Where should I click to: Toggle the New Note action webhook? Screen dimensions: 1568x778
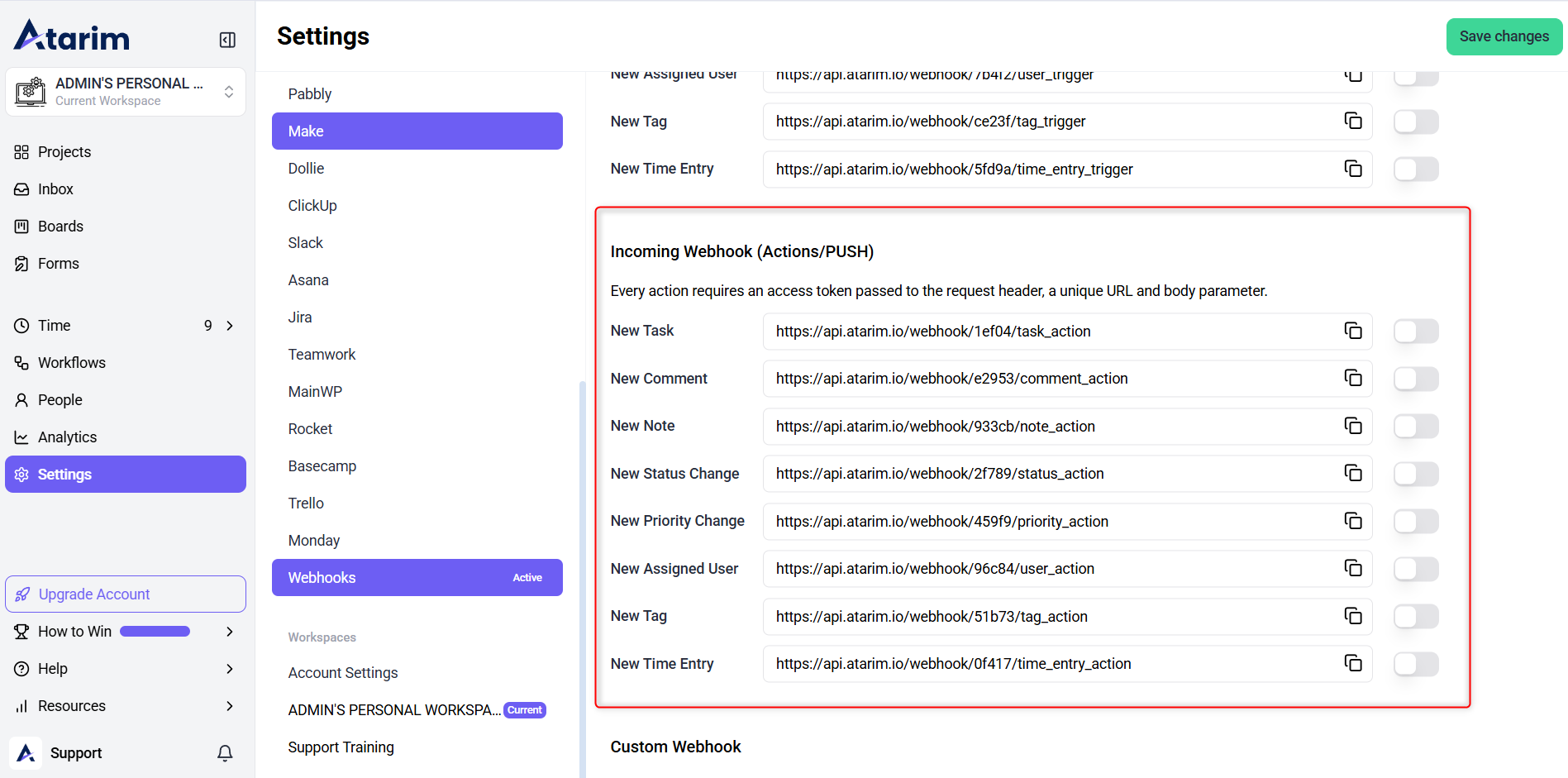pyautogui.click(x=1415, y=427)
